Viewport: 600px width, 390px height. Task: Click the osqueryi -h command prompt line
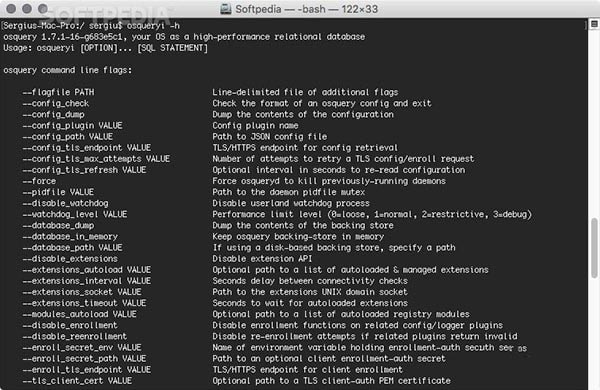point(91,26)
